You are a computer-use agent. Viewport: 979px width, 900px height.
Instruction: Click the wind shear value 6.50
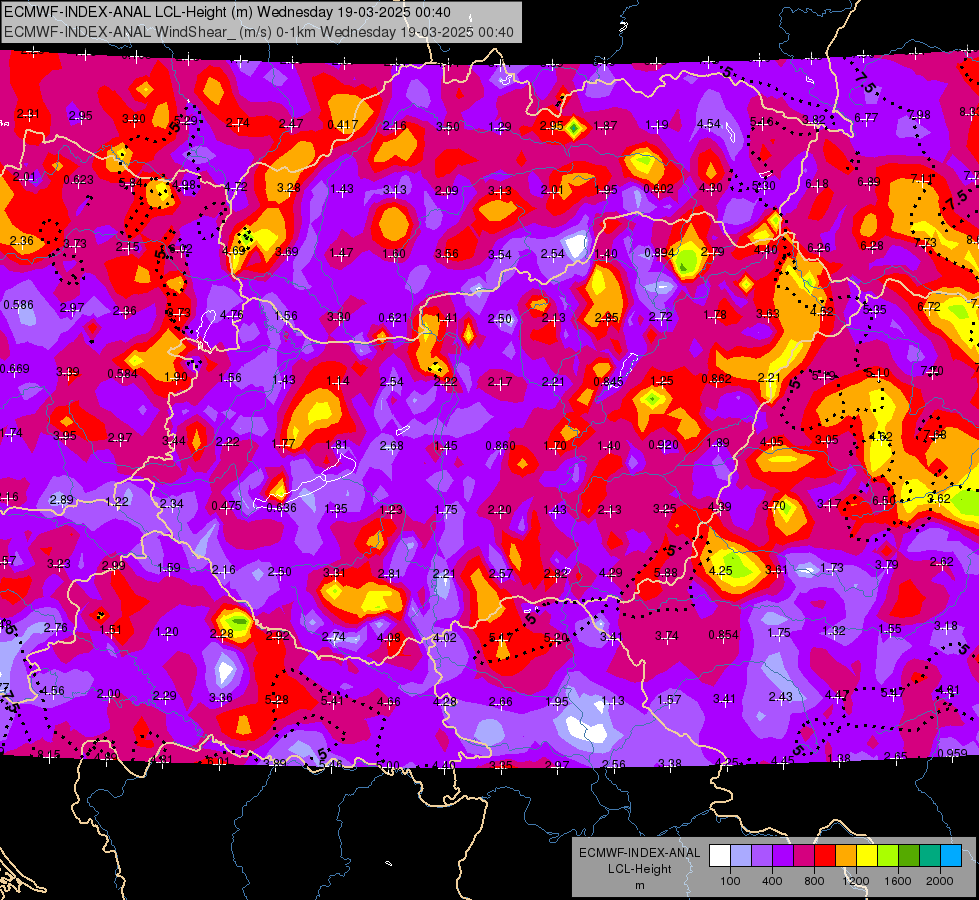tap(883, 501)
